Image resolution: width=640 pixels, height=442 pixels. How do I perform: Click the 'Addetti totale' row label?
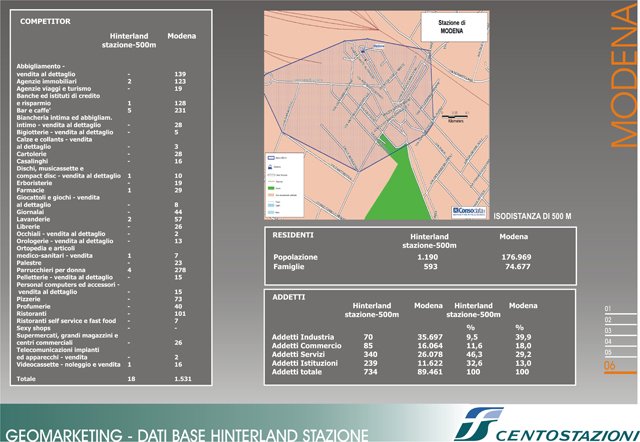pyautogui.click(x=297, y=372)
